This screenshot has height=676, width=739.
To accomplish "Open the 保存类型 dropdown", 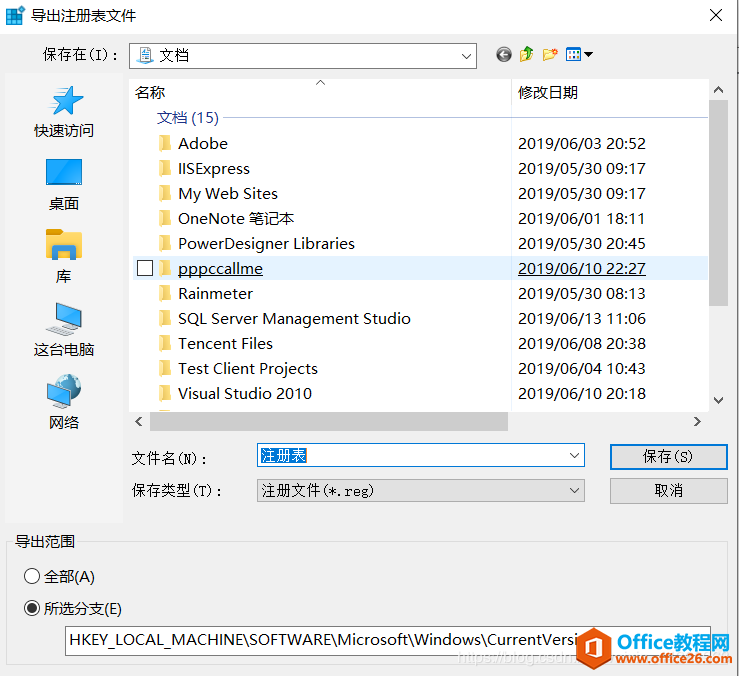I will (x=420, y=490).
